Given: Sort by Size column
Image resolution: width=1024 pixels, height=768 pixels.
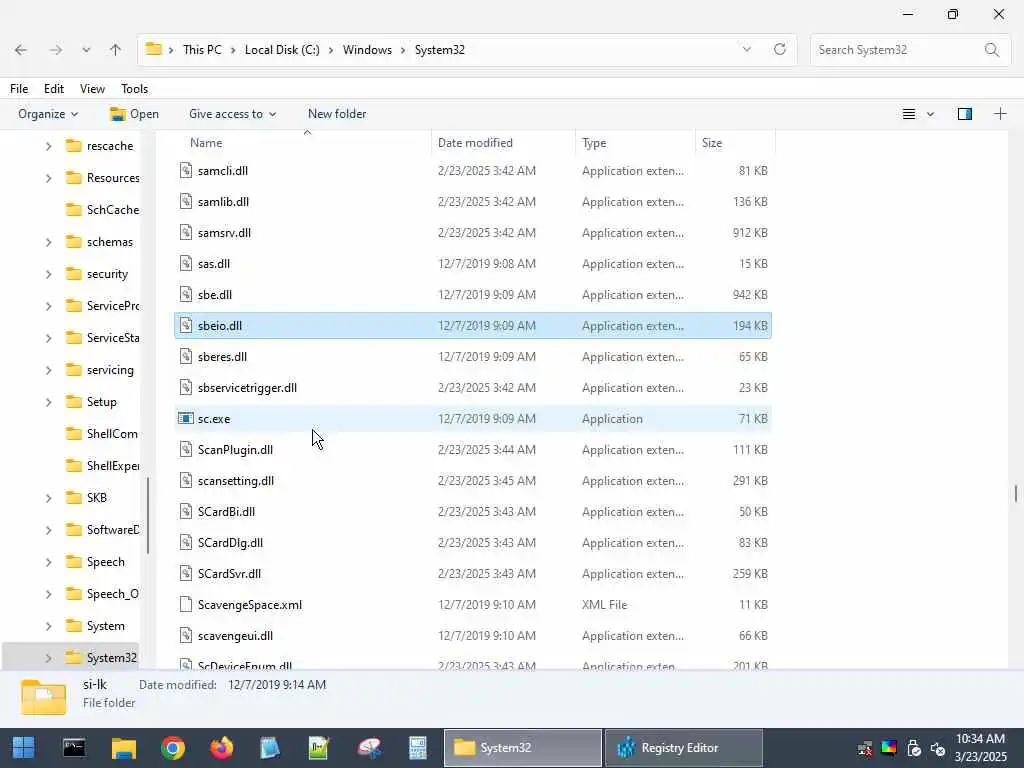Looking at the screenshot, I should coord(712,142).
